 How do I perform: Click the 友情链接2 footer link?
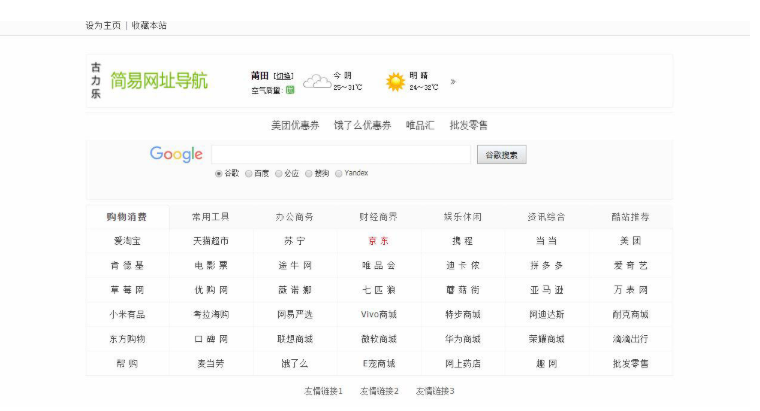(379, 391)
